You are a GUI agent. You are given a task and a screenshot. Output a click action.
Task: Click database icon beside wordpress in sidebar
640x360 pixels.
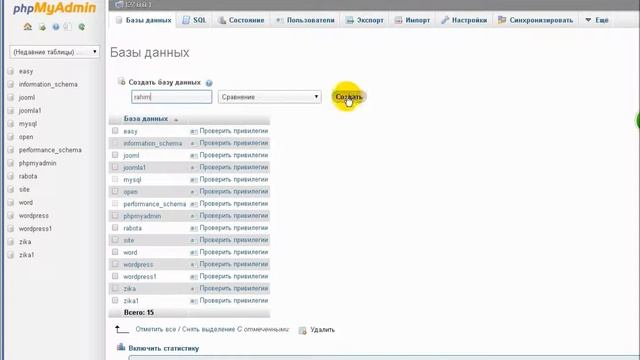pyautogui.click(x=11, y=216)
